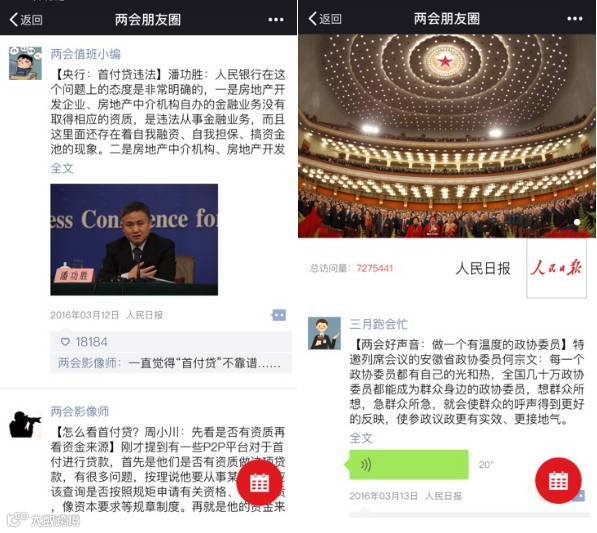Tap the right screen's 返回 back arrow
The width and height of the screenshot is (597, 533).
325,19
